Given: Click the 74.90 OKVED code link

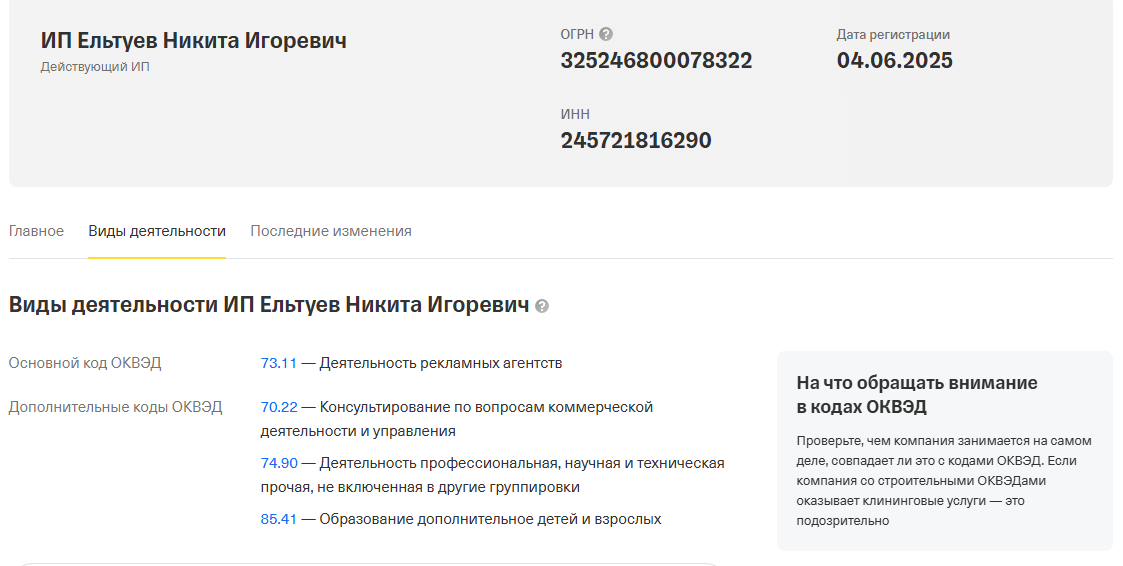Looking at the screenshot, I should (279, 463).
